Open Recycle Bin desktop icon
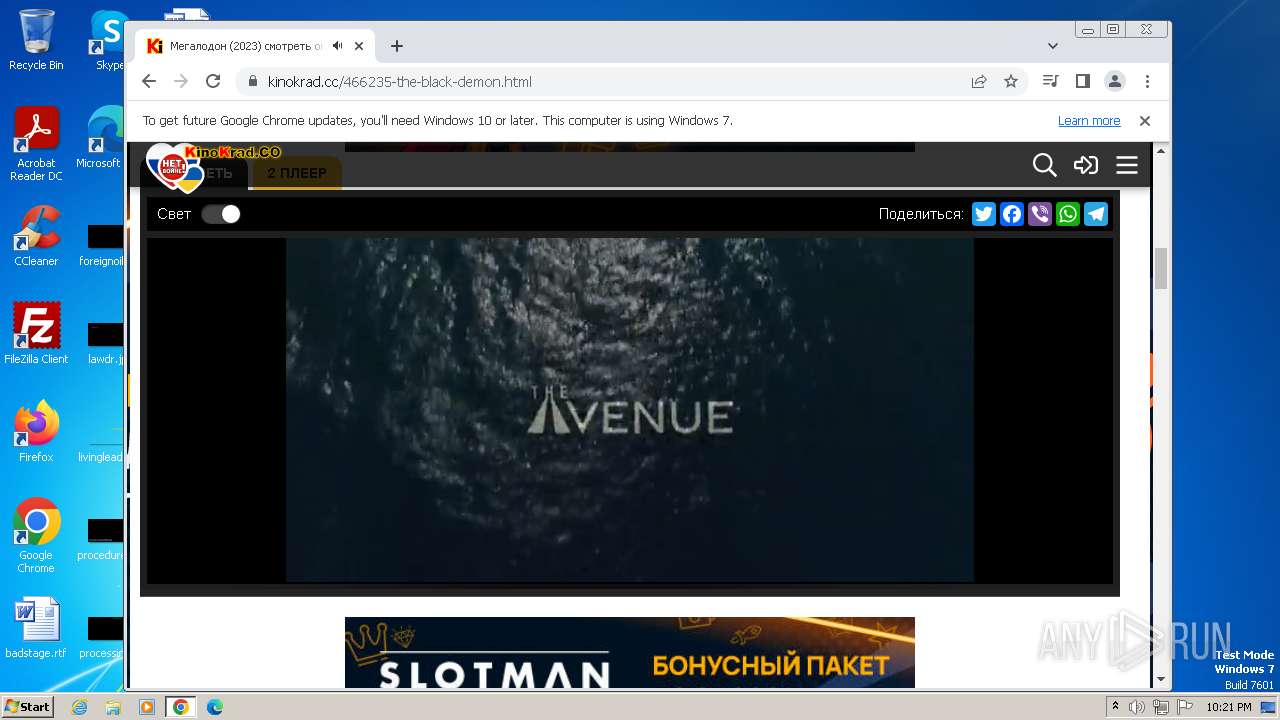 36,40
